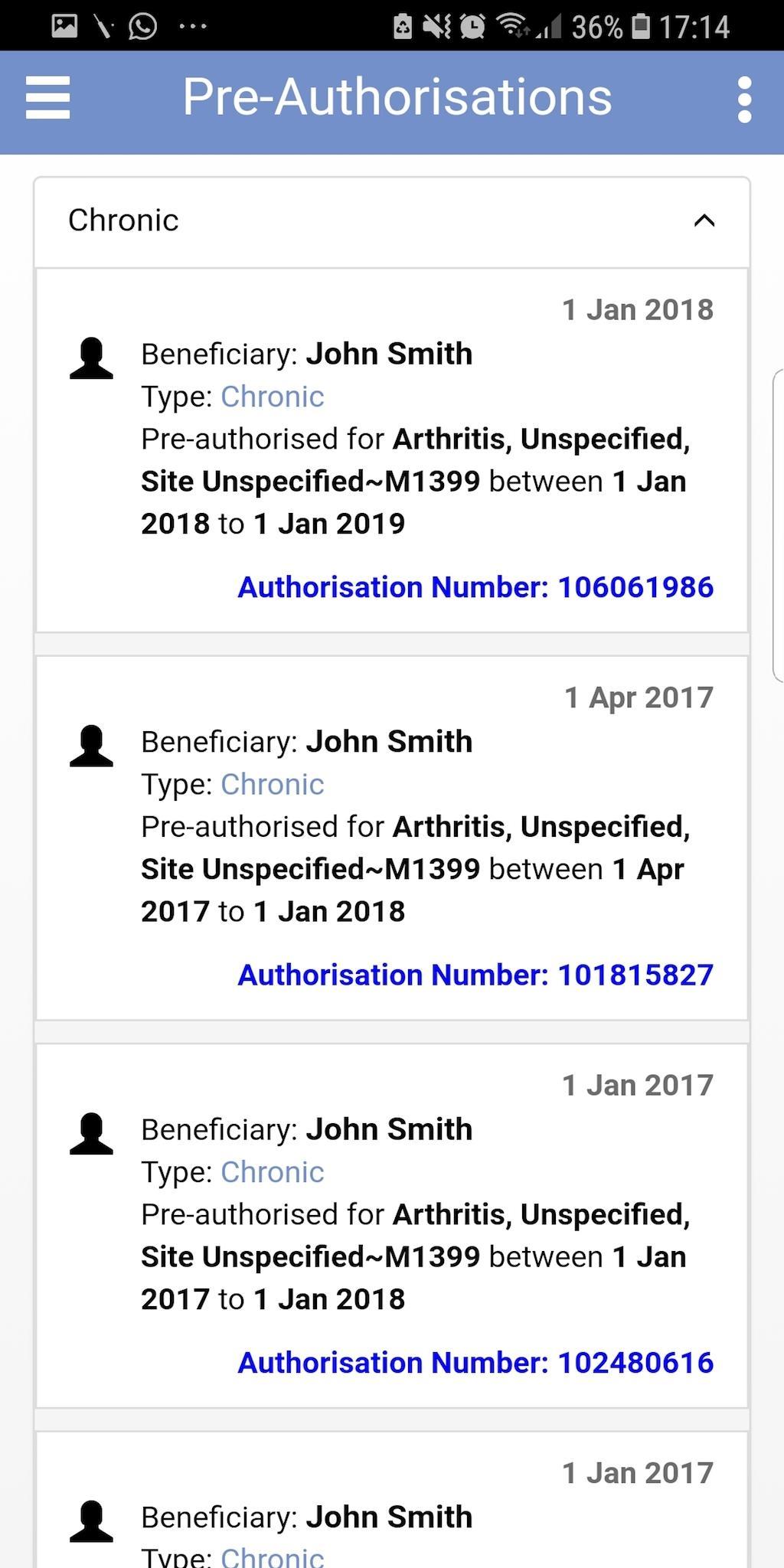Tap person icon beside authorisation 102480616 entry
784x1568 pixels.
tap(91, 1133)
